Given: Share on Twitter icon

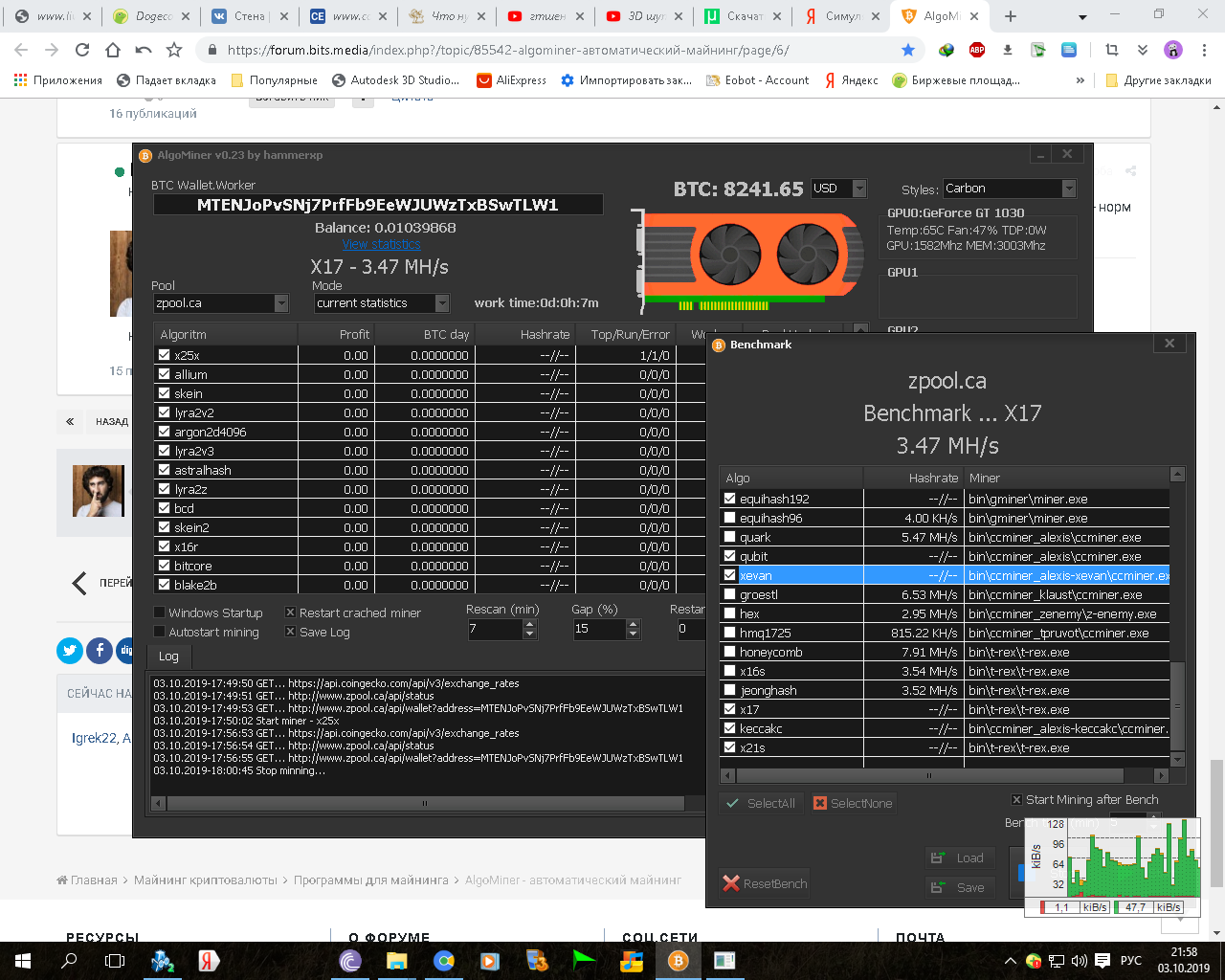Looking at the screenshot, I should point(70,651).
